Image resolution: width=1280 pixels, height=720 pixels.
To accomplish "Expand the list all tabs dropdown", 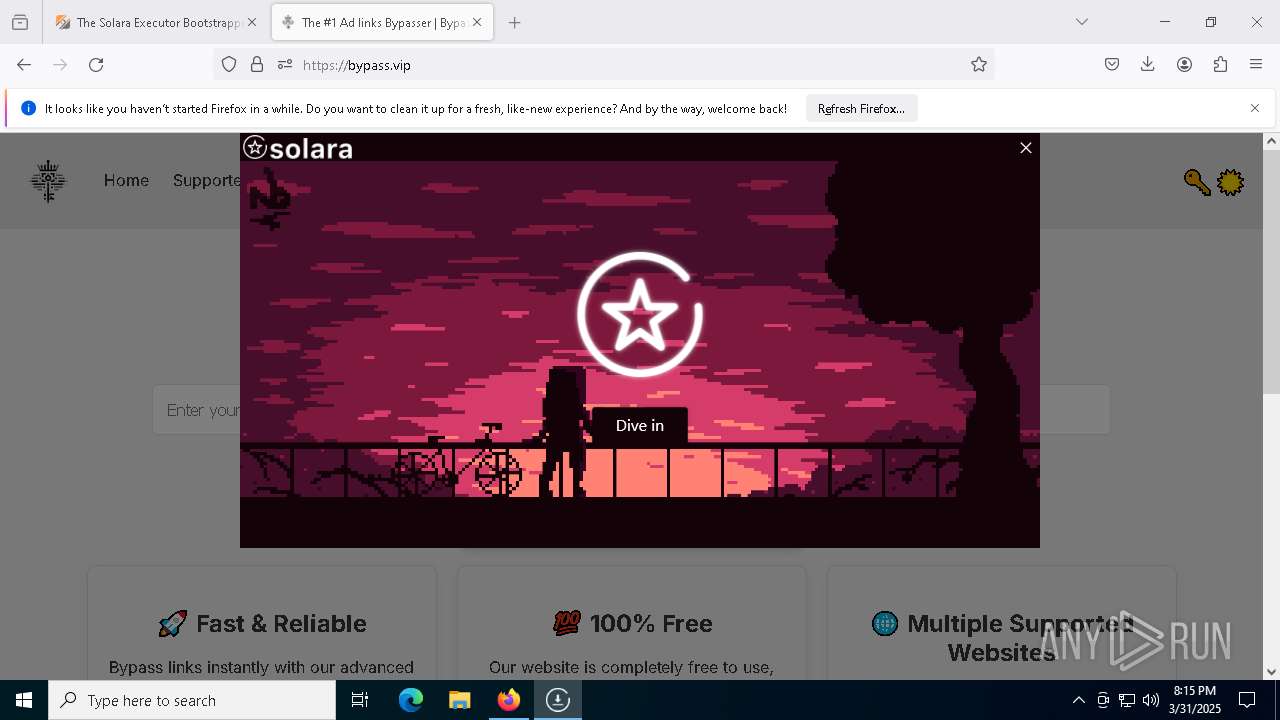I will (x=1082, y=22).
